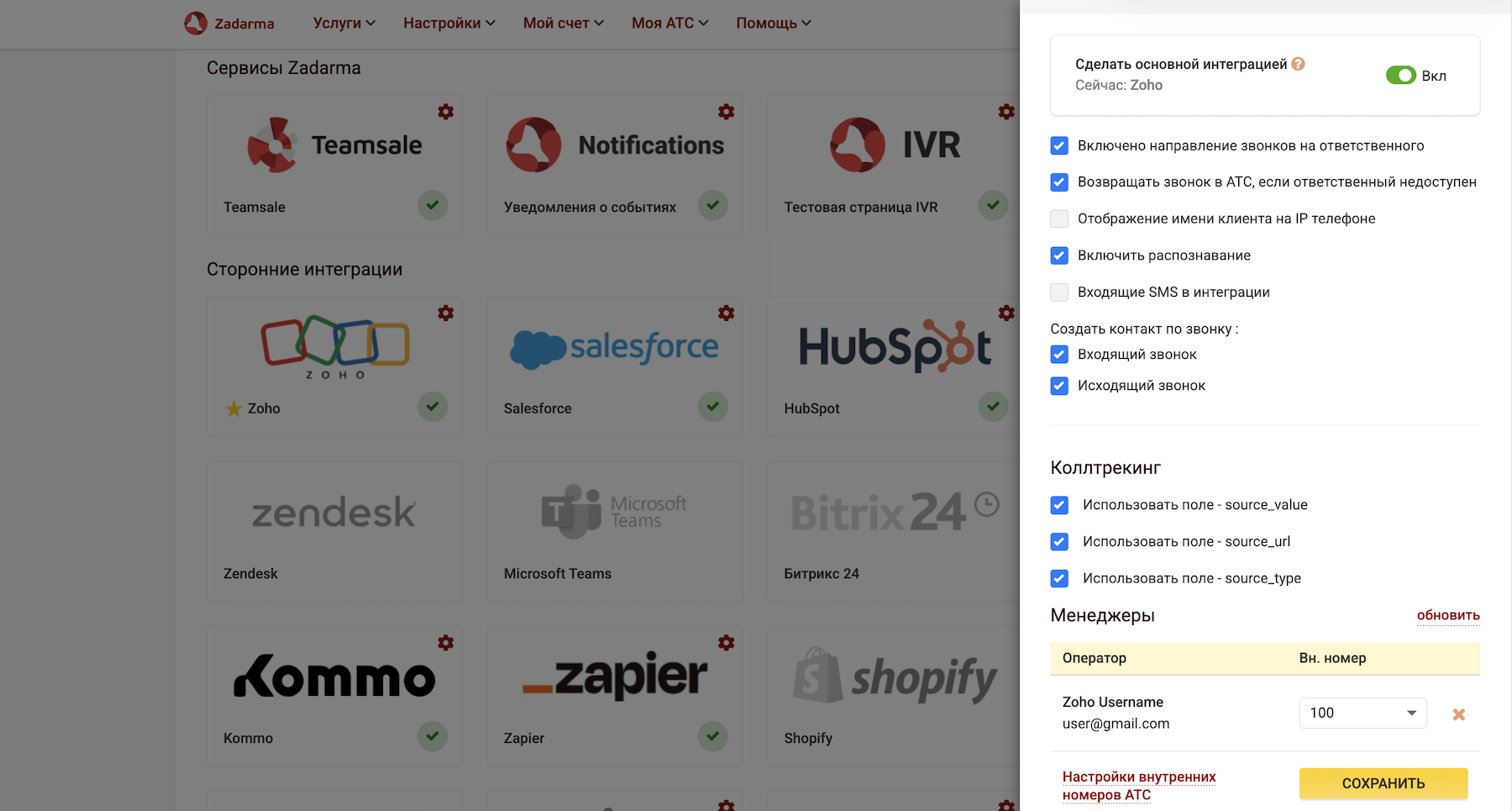This screenshot has width=1512, height=811.
Task: Uncheck 'Исходящий звонок' contact creation
Action: [1059, 386]
